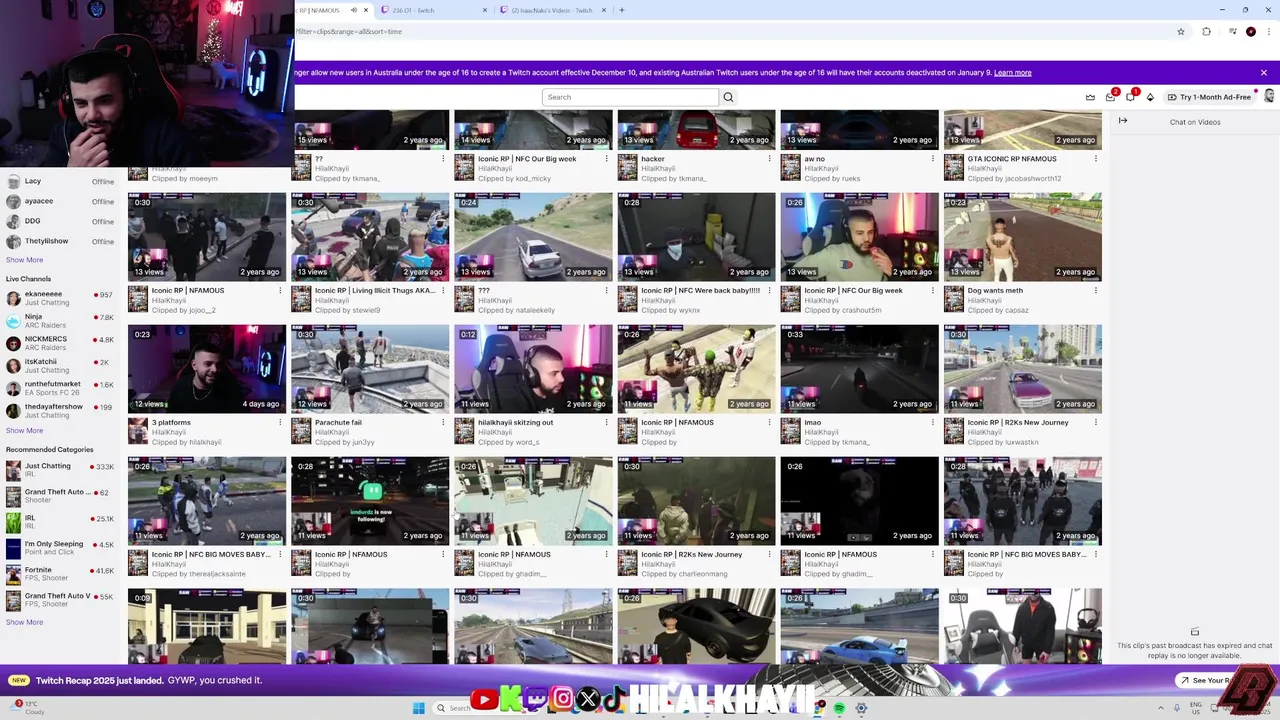This screenshot has height=720, width=1280.
Task: Open Ninja's avatar in Live Channels
Action: 13,321
